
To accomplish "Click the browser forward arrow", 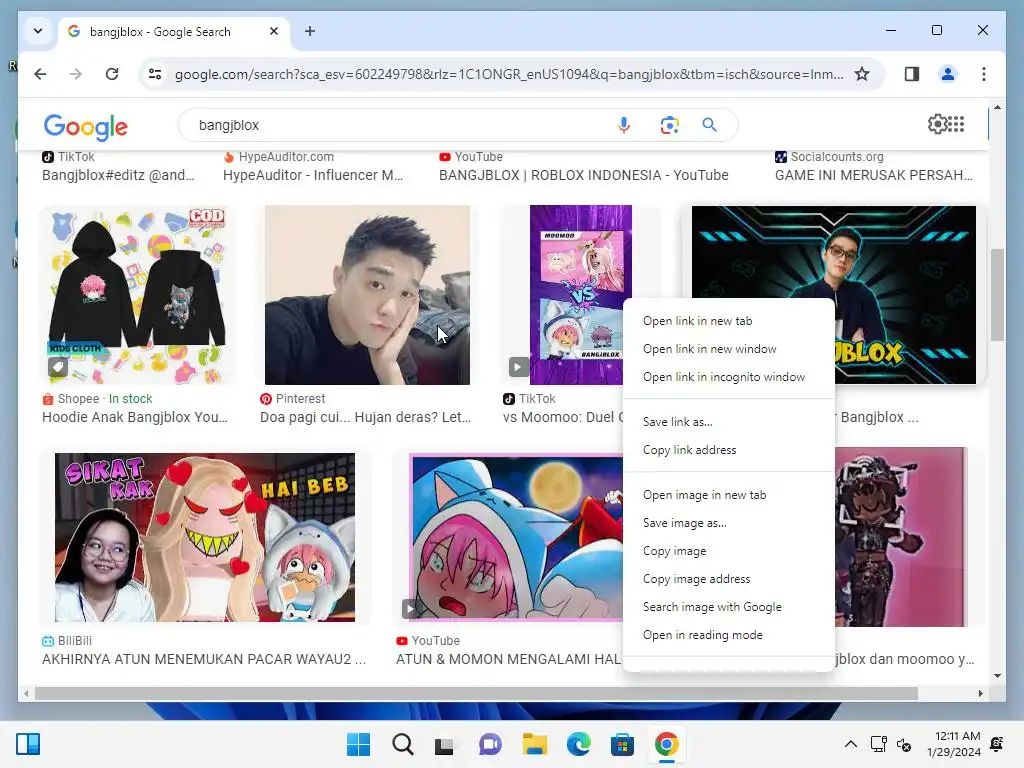I will 76,74.
